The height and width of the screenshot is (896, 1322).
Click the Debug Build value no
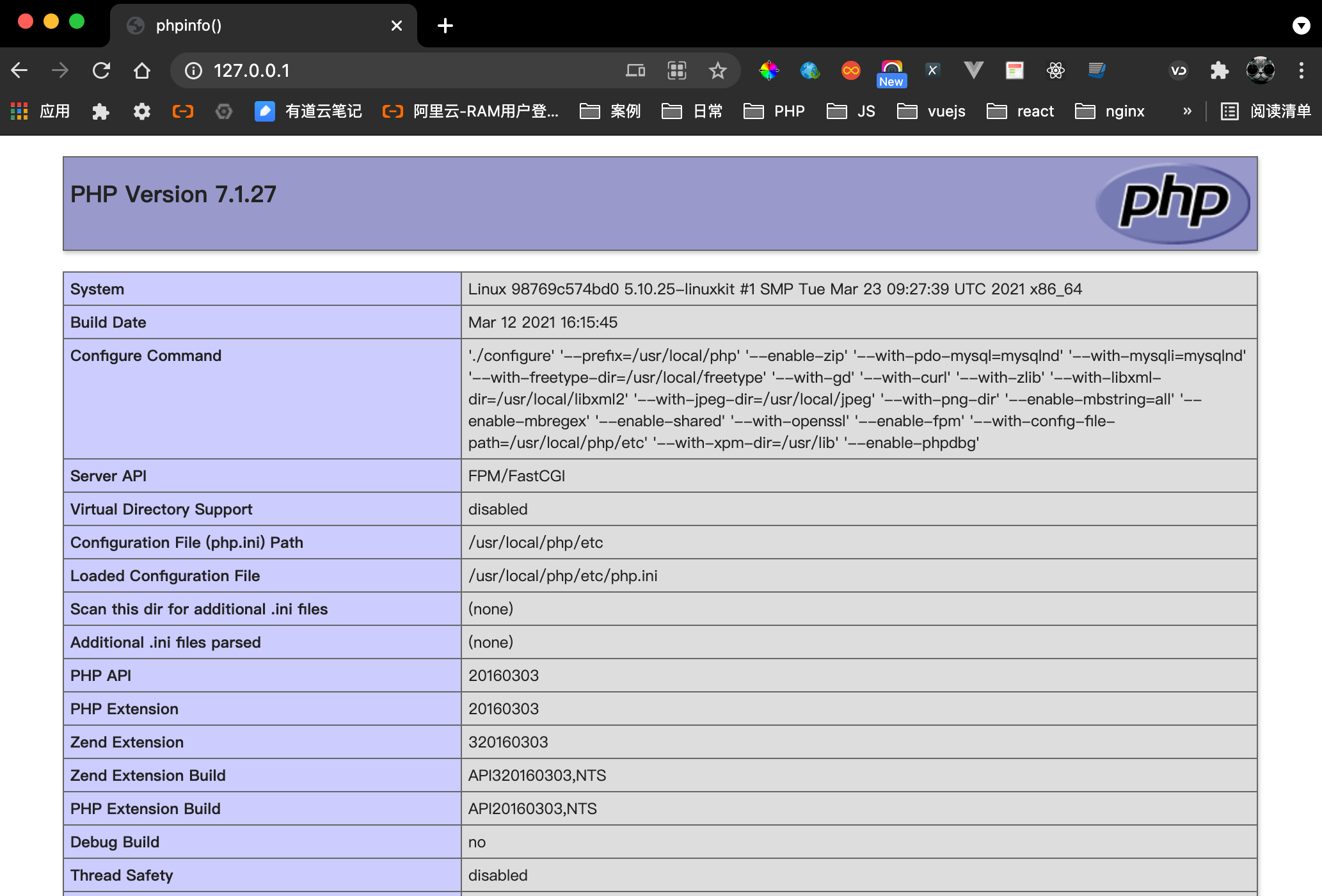(x=477, y=842)
